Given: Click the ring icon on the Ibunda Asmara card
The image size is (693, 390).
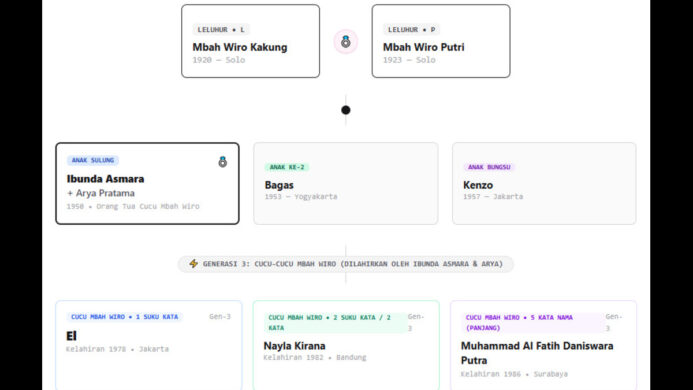Looking at the screenshot, I should pos(223,161).
